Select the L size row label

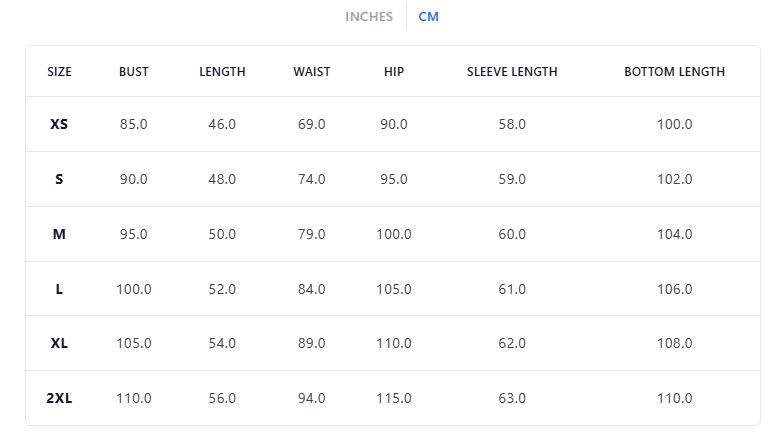click(60, 289)
